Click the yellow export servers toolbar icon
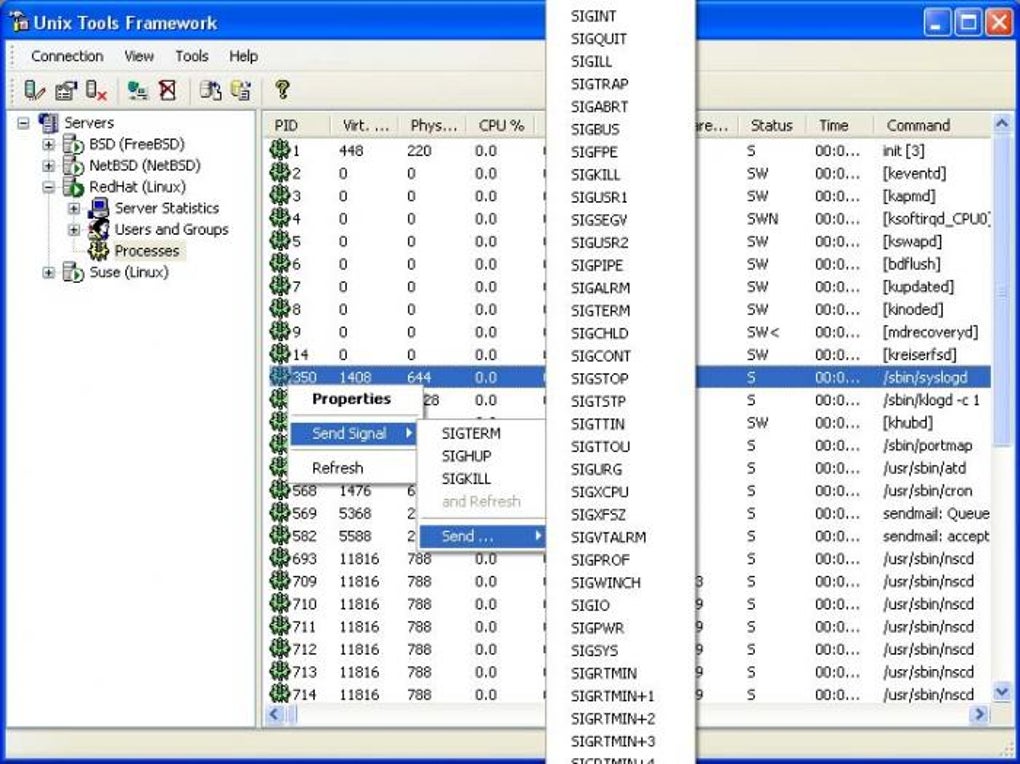 [x=241, y=90]
